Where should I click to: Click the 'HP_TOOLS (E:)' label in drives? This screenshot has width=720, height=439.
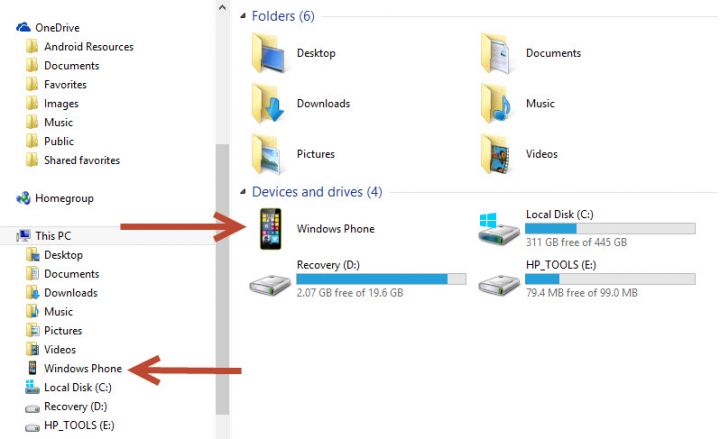(x=561, y=265)
